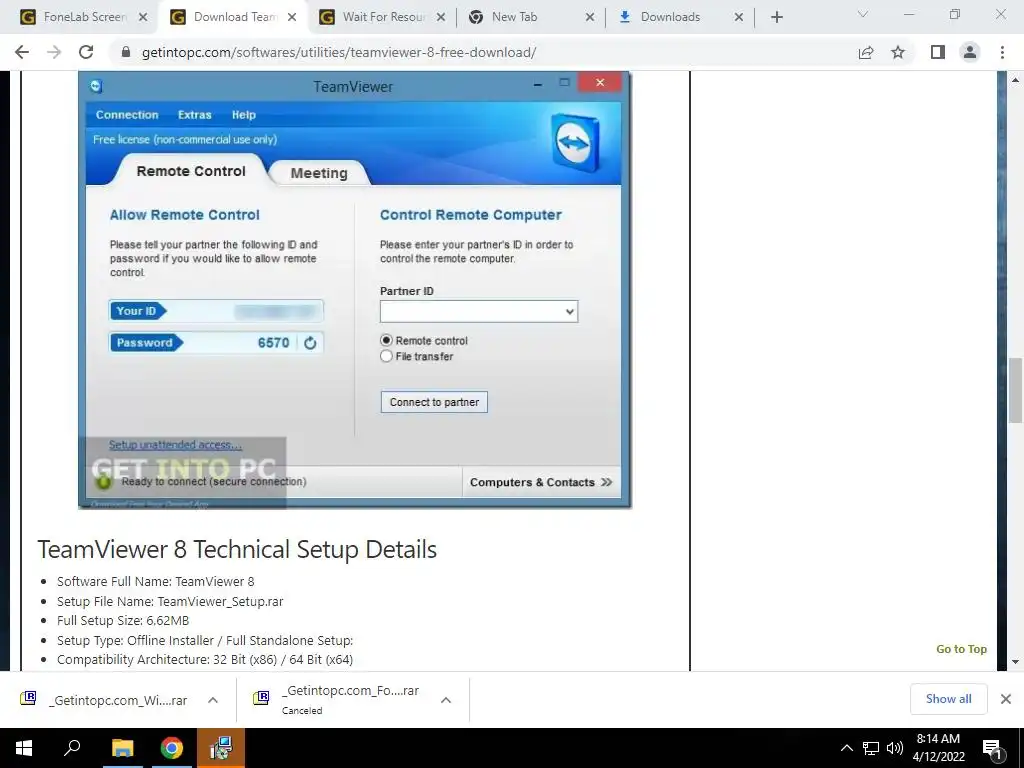This screenshot has width=1024, height=768.
Task: Open the browser side panel
Action: click(938, 52)
